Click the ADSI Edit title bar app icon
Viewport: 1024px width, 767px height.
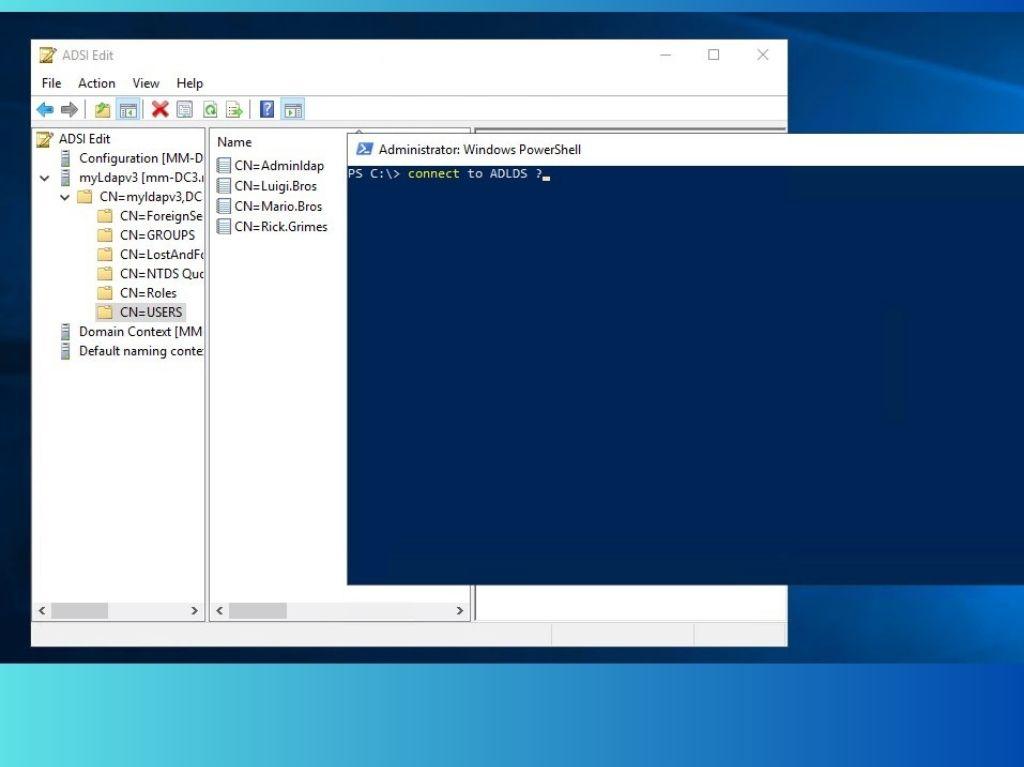click(47, 55)
